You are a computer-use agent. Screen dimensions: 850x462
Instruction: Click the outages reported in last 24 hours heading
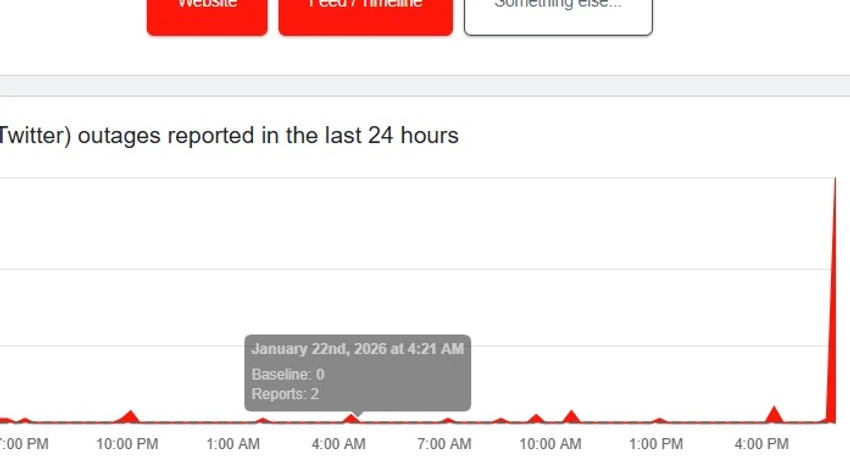point(229,135)
